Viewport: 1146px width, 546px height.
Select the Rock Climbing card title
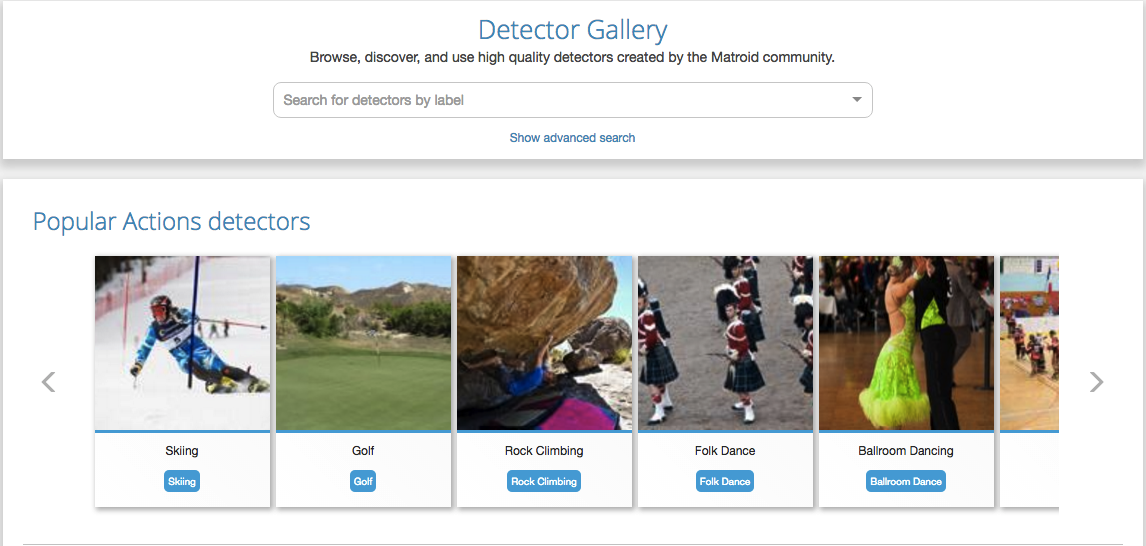(x=544, y=451)
